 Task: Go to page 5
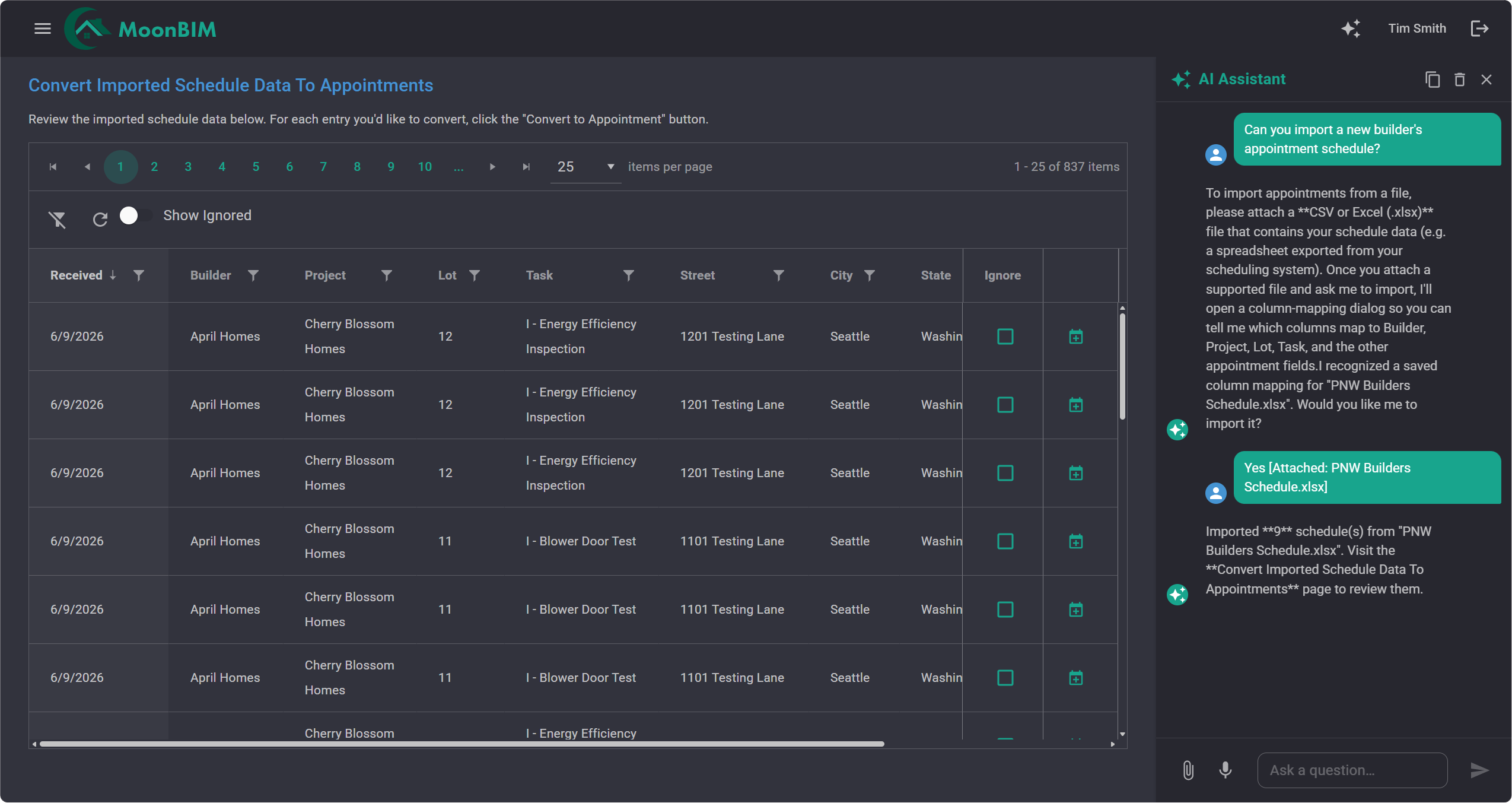[x=256, y=167]
